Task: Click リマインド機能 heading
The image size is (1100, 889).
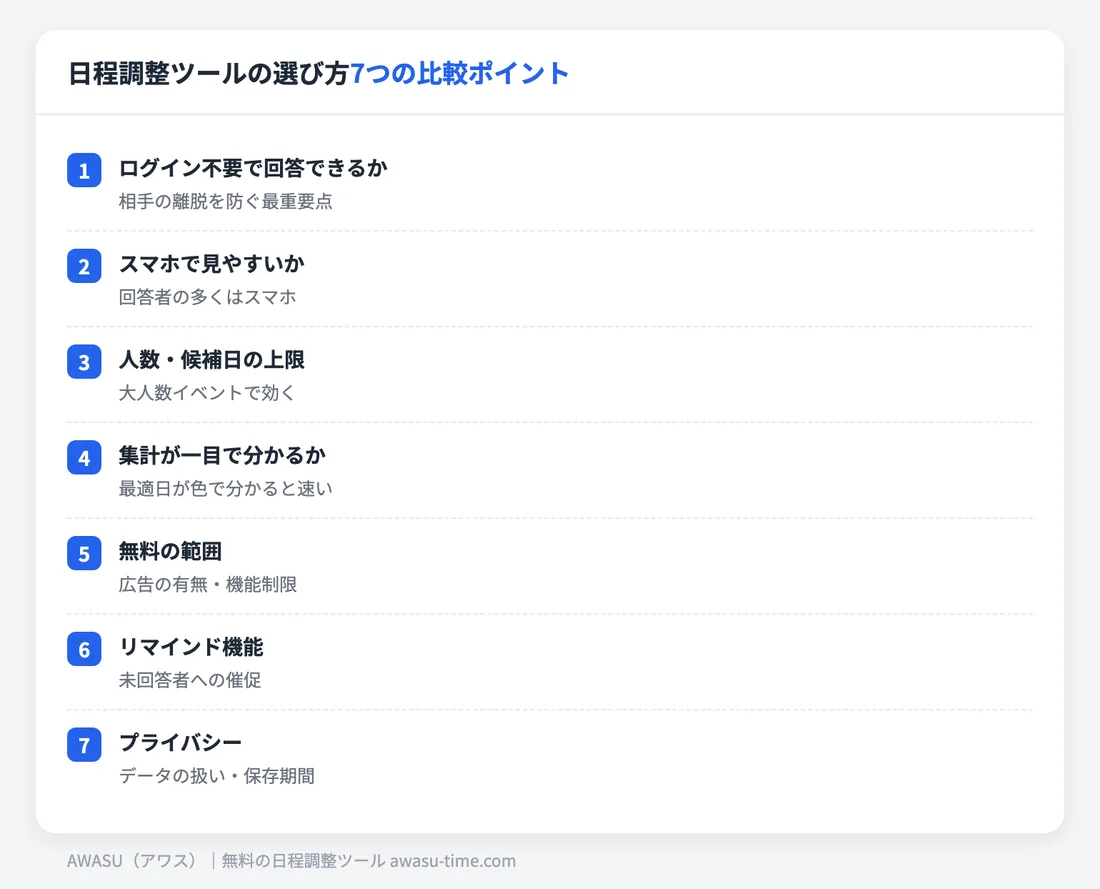Action: (191, 647)
